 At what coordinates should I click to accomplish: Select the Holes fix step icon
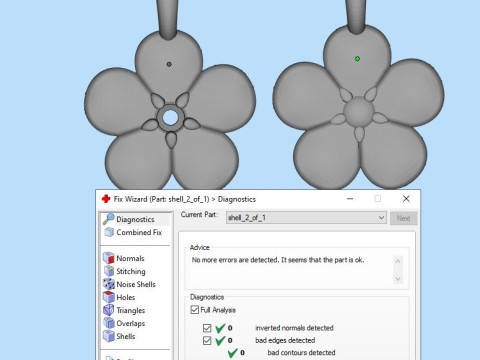pos(109,297)
